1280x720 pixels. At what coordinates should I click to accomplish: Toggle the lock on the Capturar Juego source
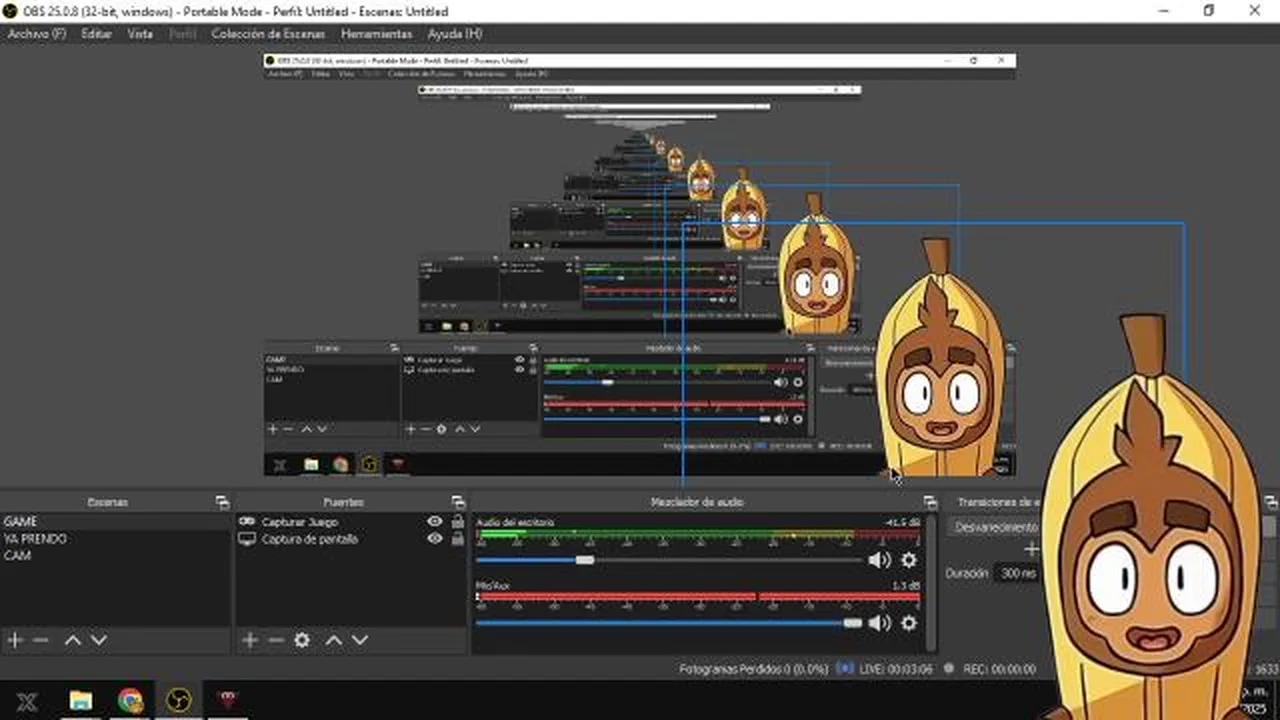click(457, 522)
